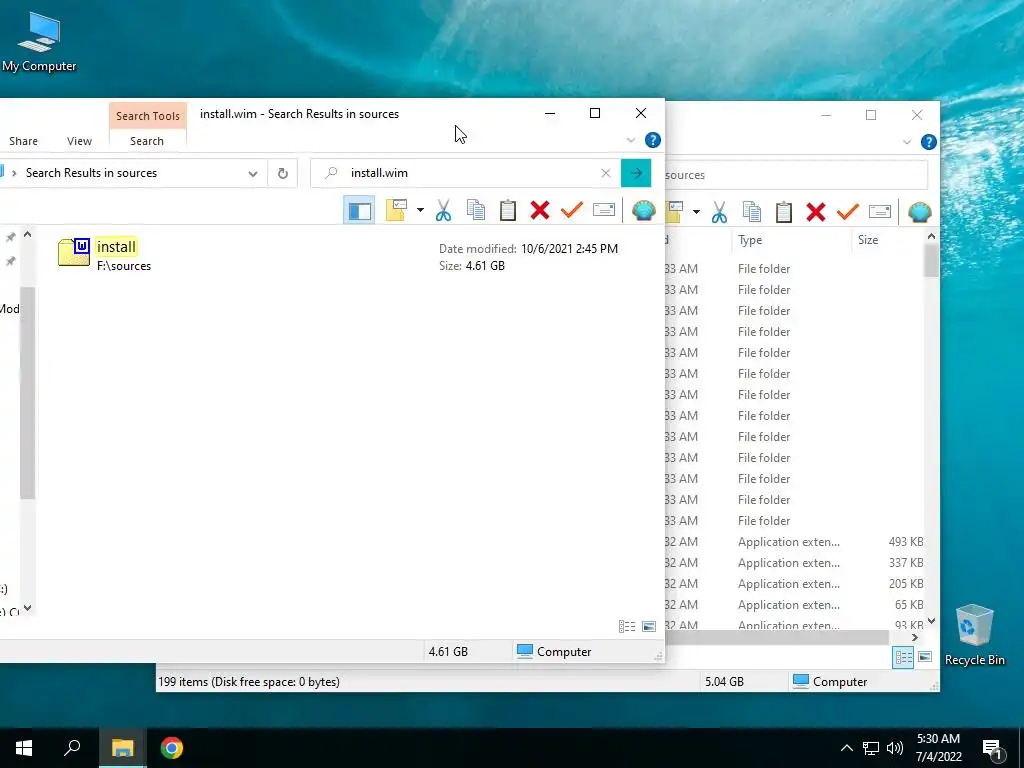
Task: Click the orange checkmark Properties icon in search window
Action: (x=571, y=210)
